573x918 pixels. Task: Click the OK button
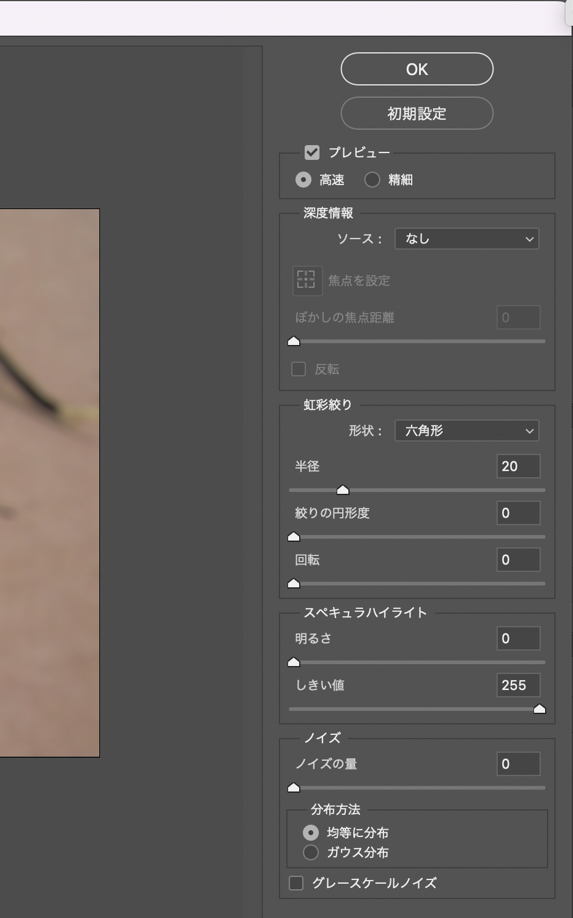(417, 69)
